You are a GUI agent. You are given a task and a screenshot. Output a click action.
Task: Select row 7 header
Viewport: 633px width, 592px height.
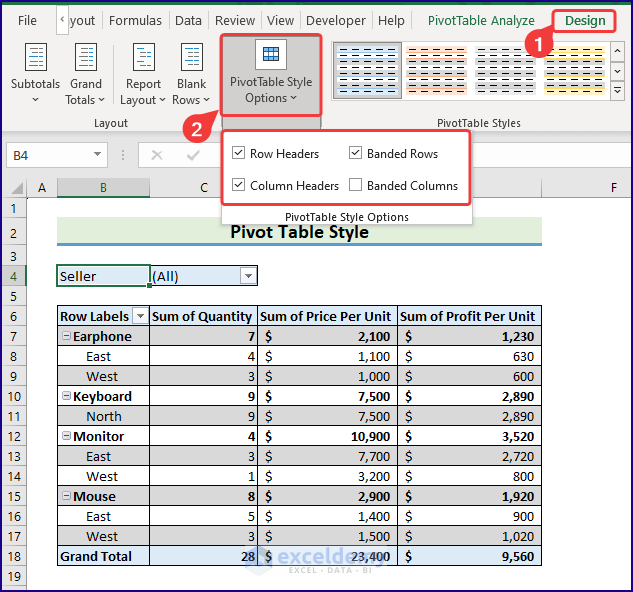[x=14, y=336]
